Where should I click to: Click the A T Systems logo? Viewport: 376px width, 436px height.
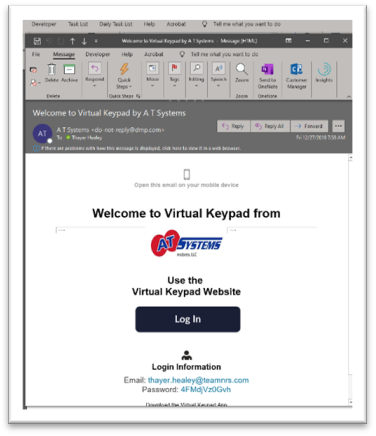[x=186, y=244]
